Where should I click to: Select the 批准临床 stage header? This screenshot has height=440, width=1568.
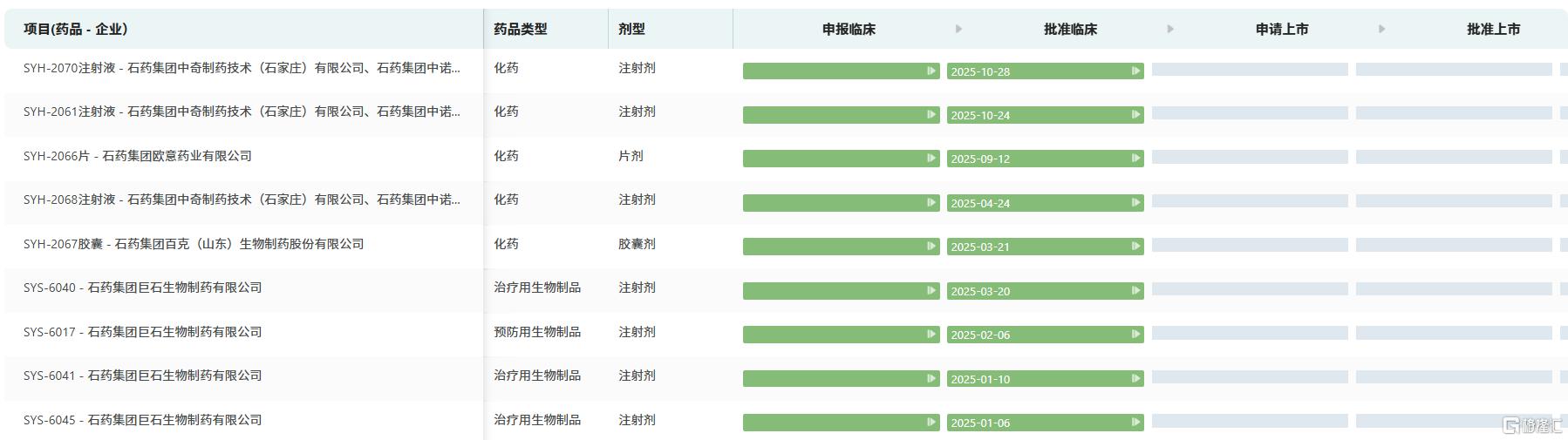pos(1070,29)
